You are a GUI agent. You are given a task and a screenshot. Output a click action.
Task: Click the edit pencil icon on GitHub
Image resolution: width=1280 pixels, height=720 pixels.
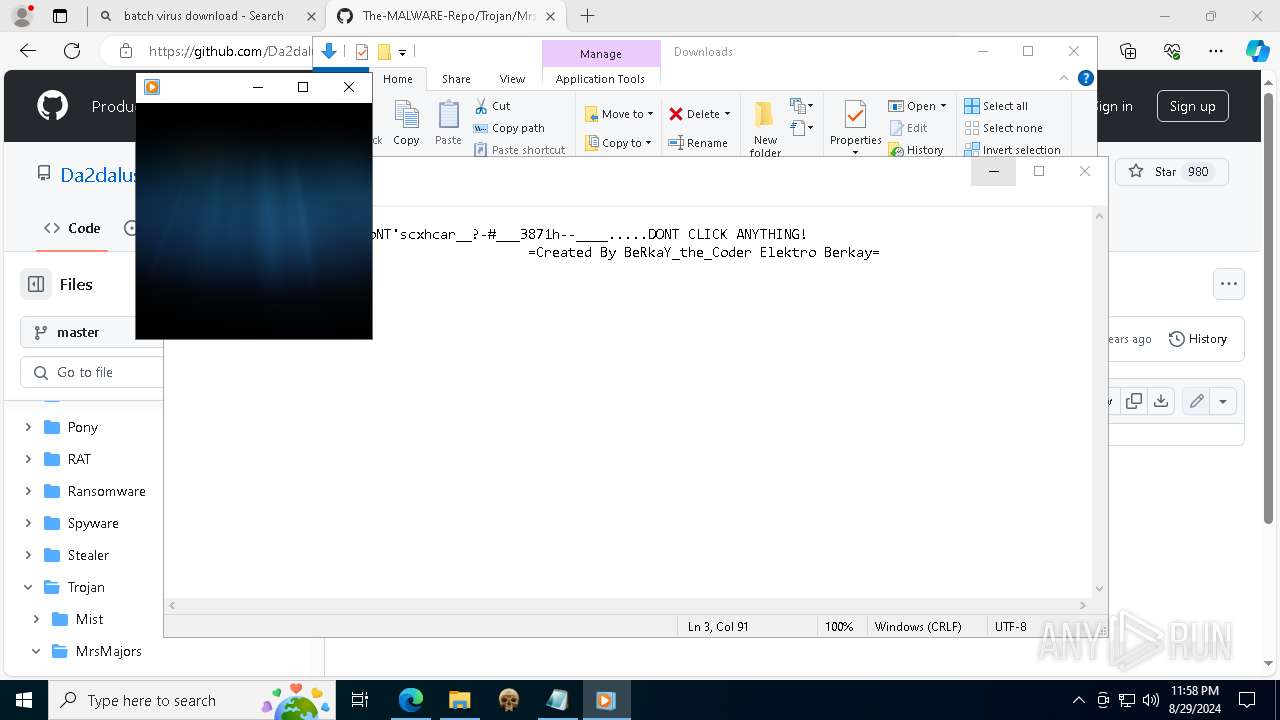coord(1196,401)
